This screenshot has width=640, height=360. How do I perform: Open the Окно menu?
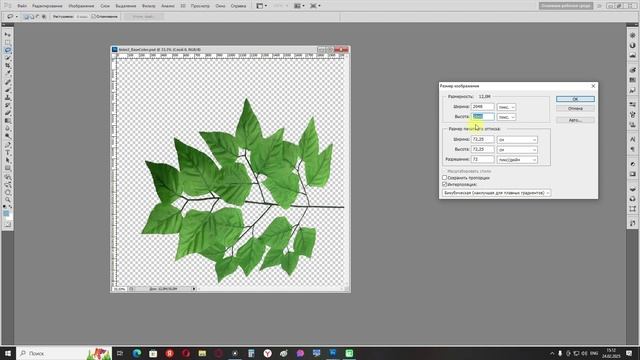(x=220, y=6)
